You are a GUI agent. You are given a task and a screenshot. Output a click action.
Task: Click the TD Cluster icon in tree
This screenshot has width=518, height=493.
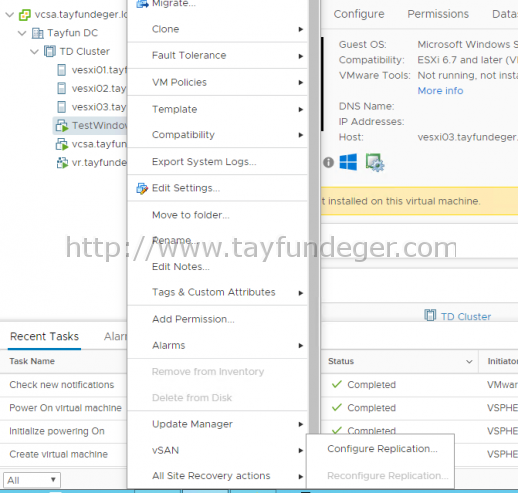(50, 52)
